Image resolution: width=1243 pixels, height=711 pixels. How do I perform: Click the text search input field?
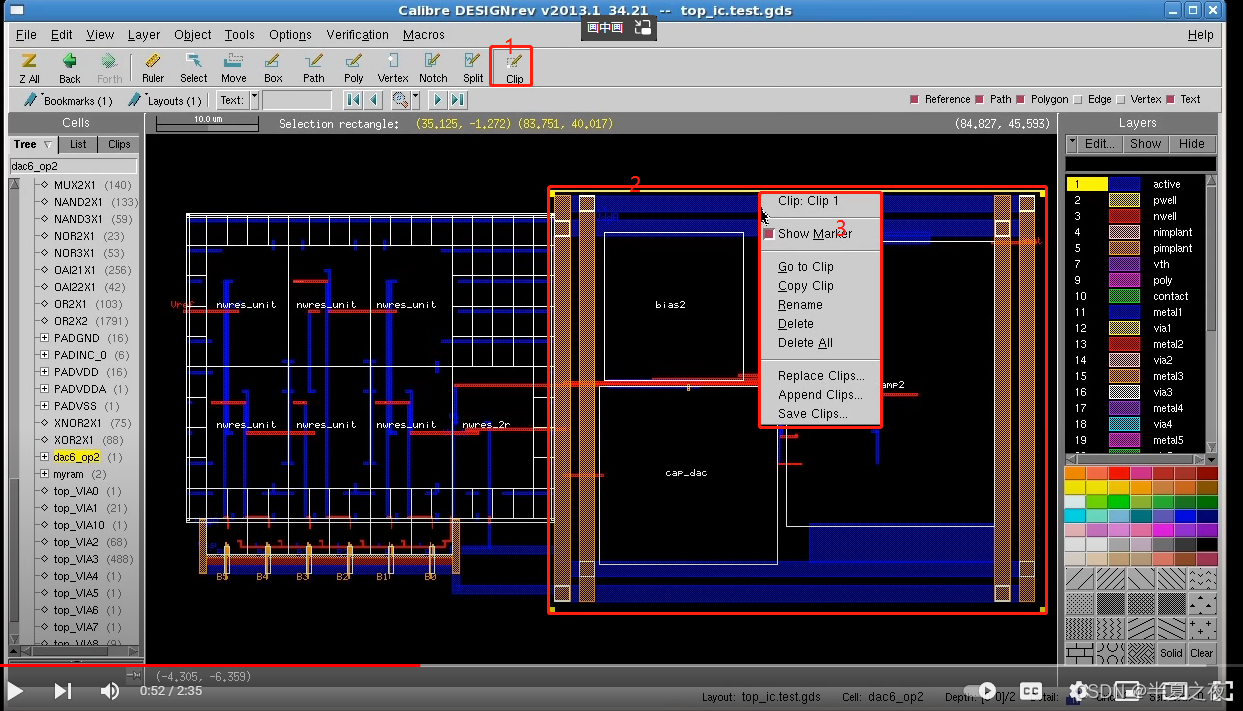[297, 100]
